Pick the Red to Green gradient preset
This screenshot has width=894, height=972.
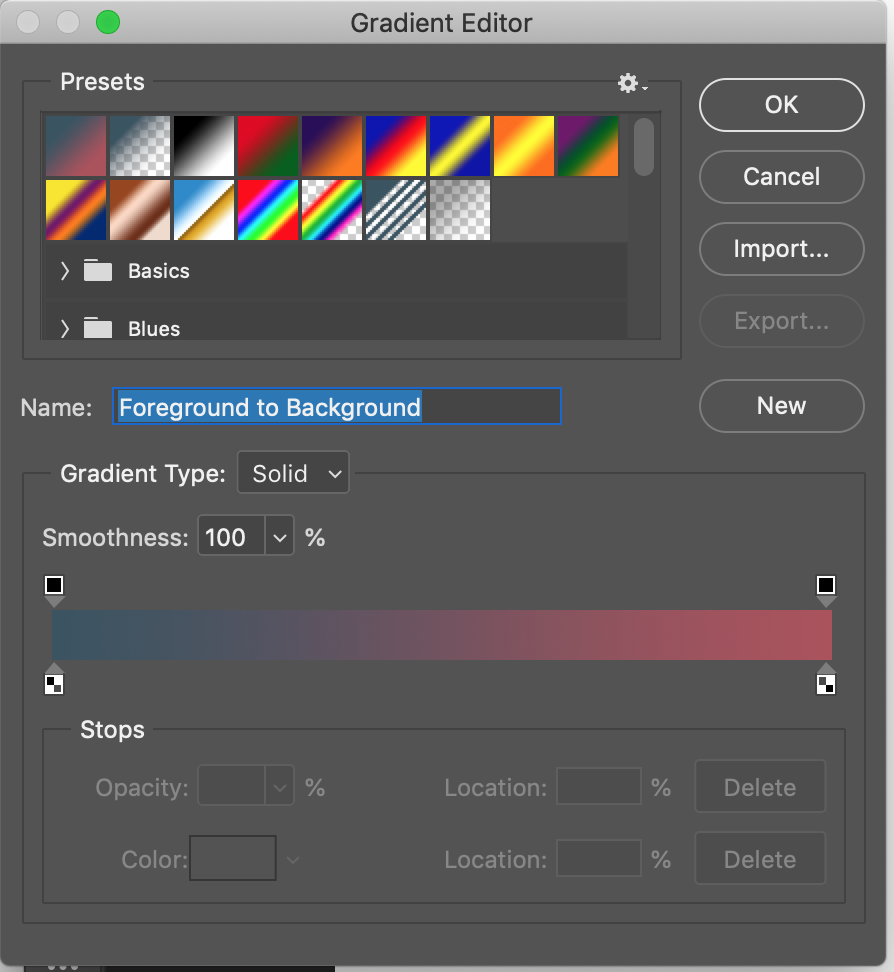[x=268, y=146]
